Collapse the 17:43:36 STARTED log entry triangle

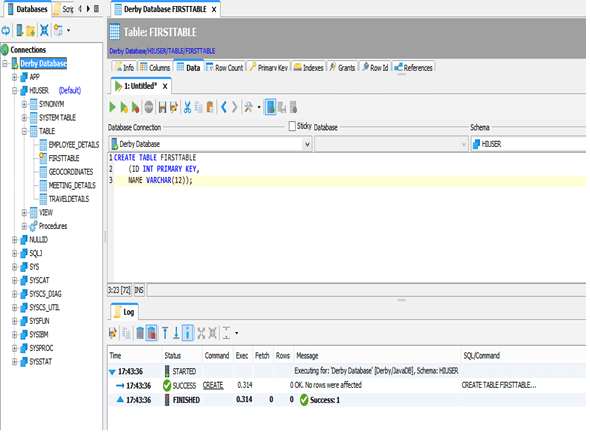pyautogui.click(x=112, y=372)
